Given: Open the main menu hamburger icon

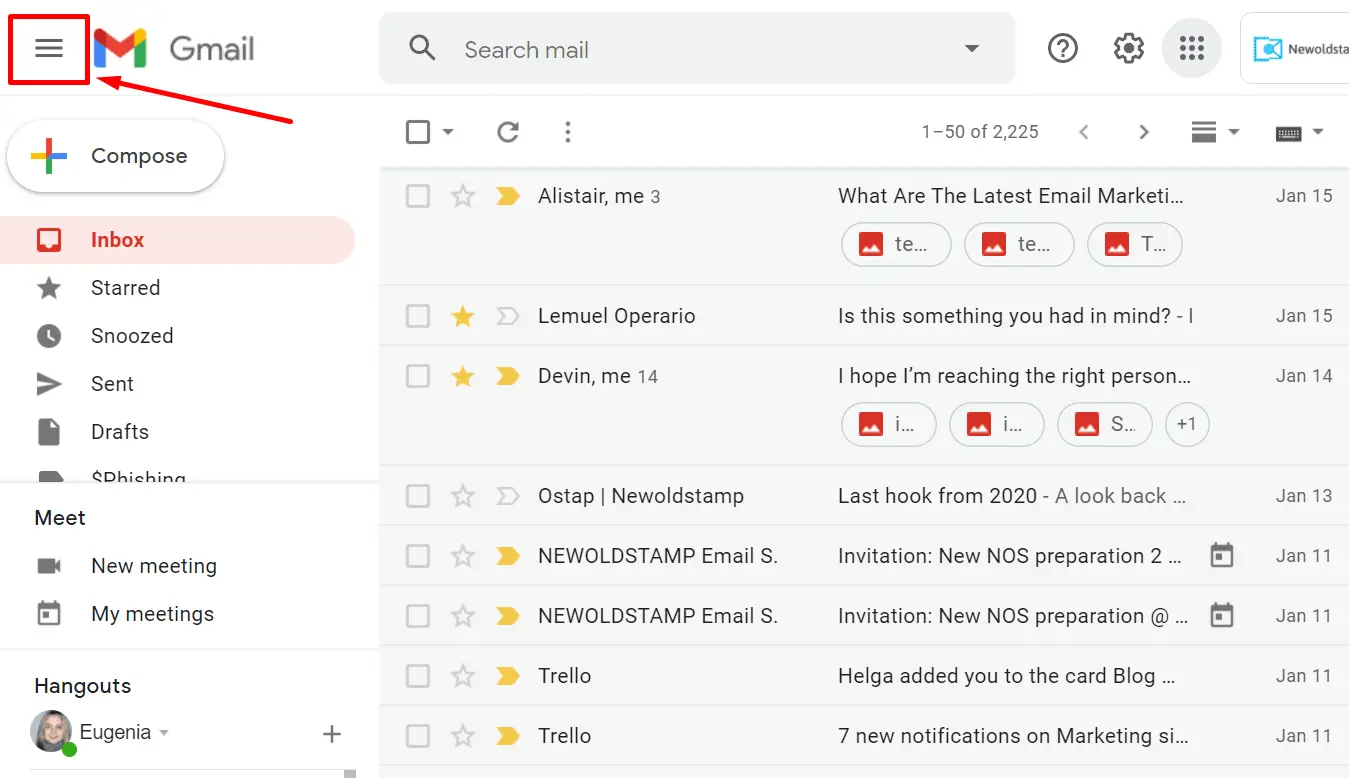Looking at the screenshot, I should click(49, 48).
